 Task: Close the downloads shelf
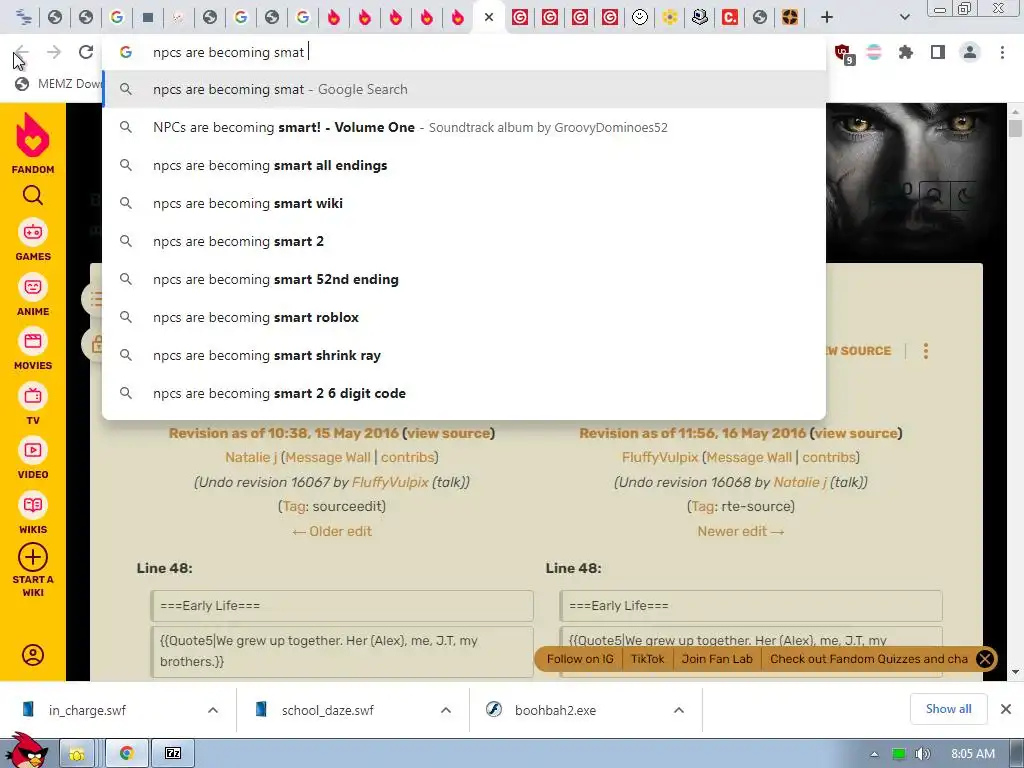click(x=1006, y=709)
